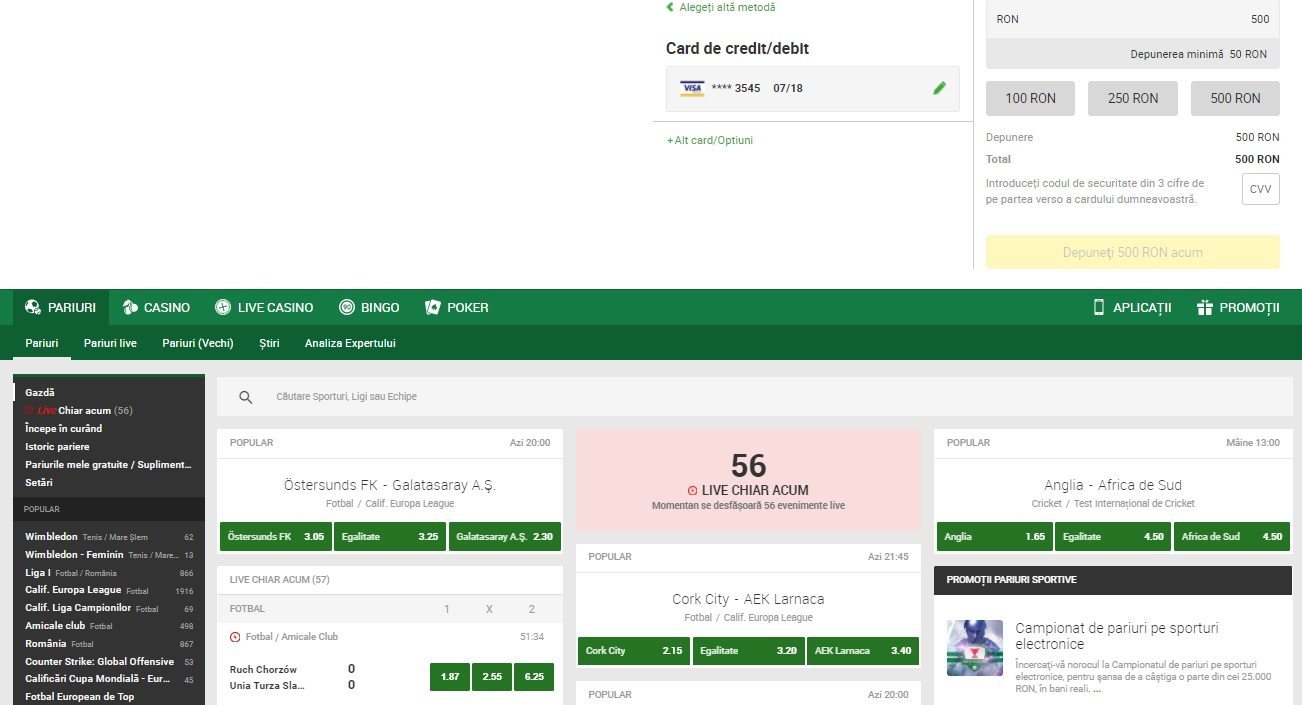1302x705 pixels.
Task: Click Alegeți altă metodă back link
Action: click(721, 7)
